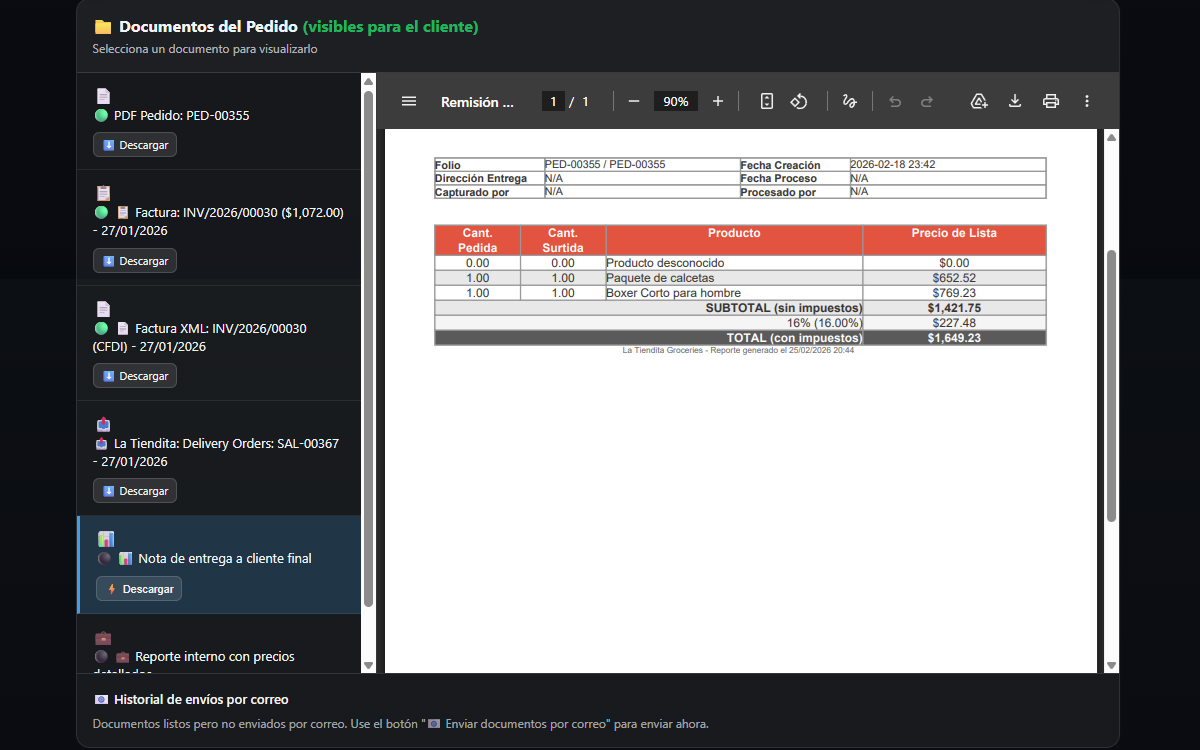1200x750 pixels.
Task: Click the 90% zoom level field
Action: [x=676, y=102]
